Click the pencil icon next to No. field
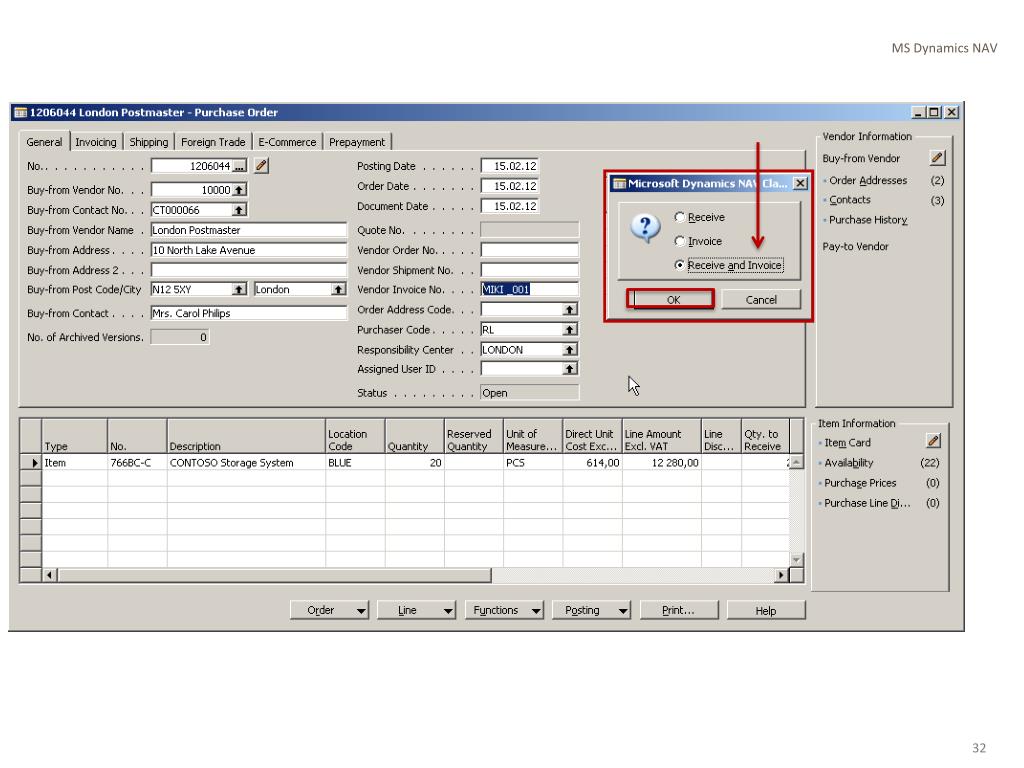 261,166
